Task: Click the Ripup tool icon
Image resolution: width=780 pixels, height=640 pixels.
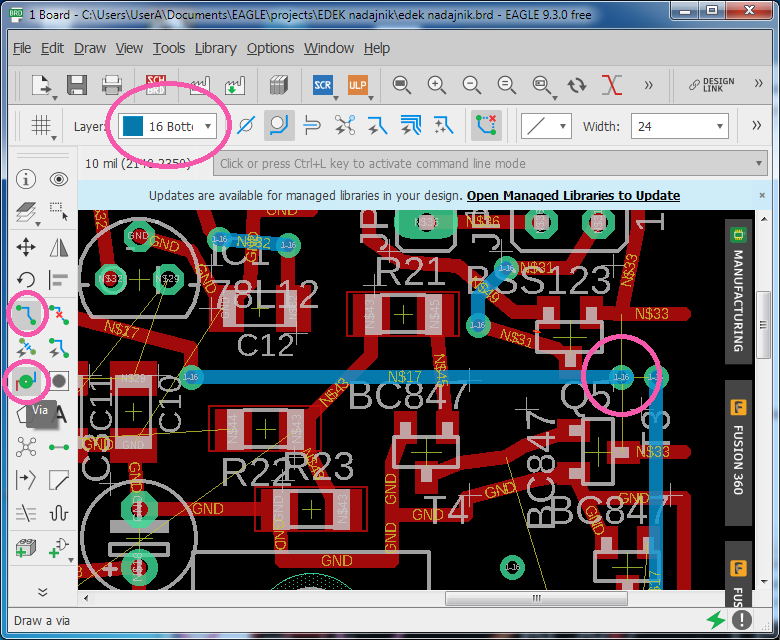Action: 59,313
